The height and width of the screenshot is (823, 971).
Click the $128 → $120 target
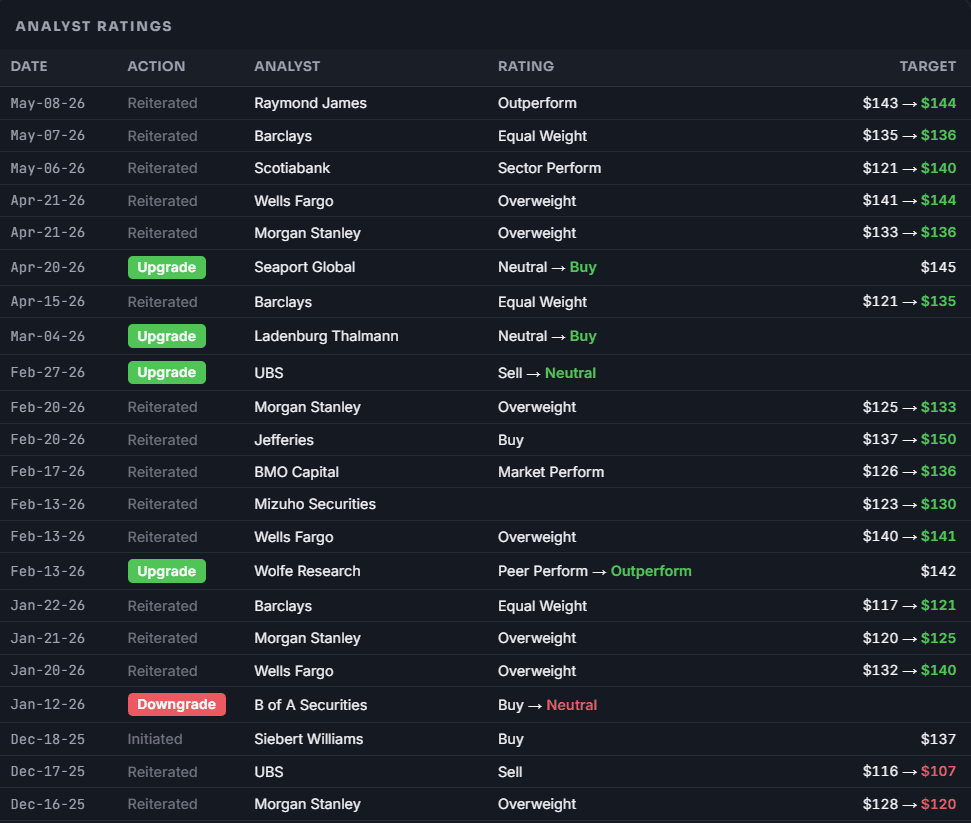click(x=909, y=804)
